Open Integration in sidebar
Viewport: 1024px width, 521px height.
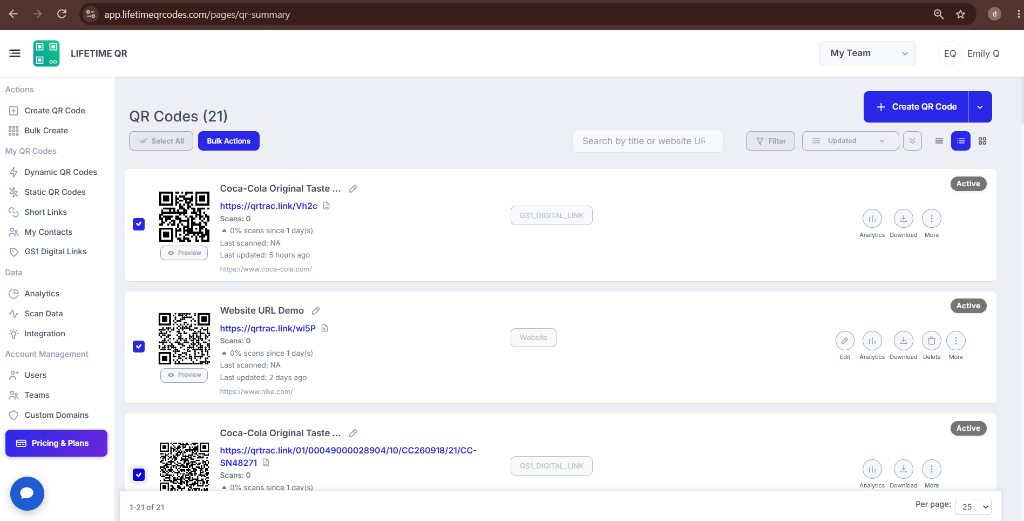44,334
